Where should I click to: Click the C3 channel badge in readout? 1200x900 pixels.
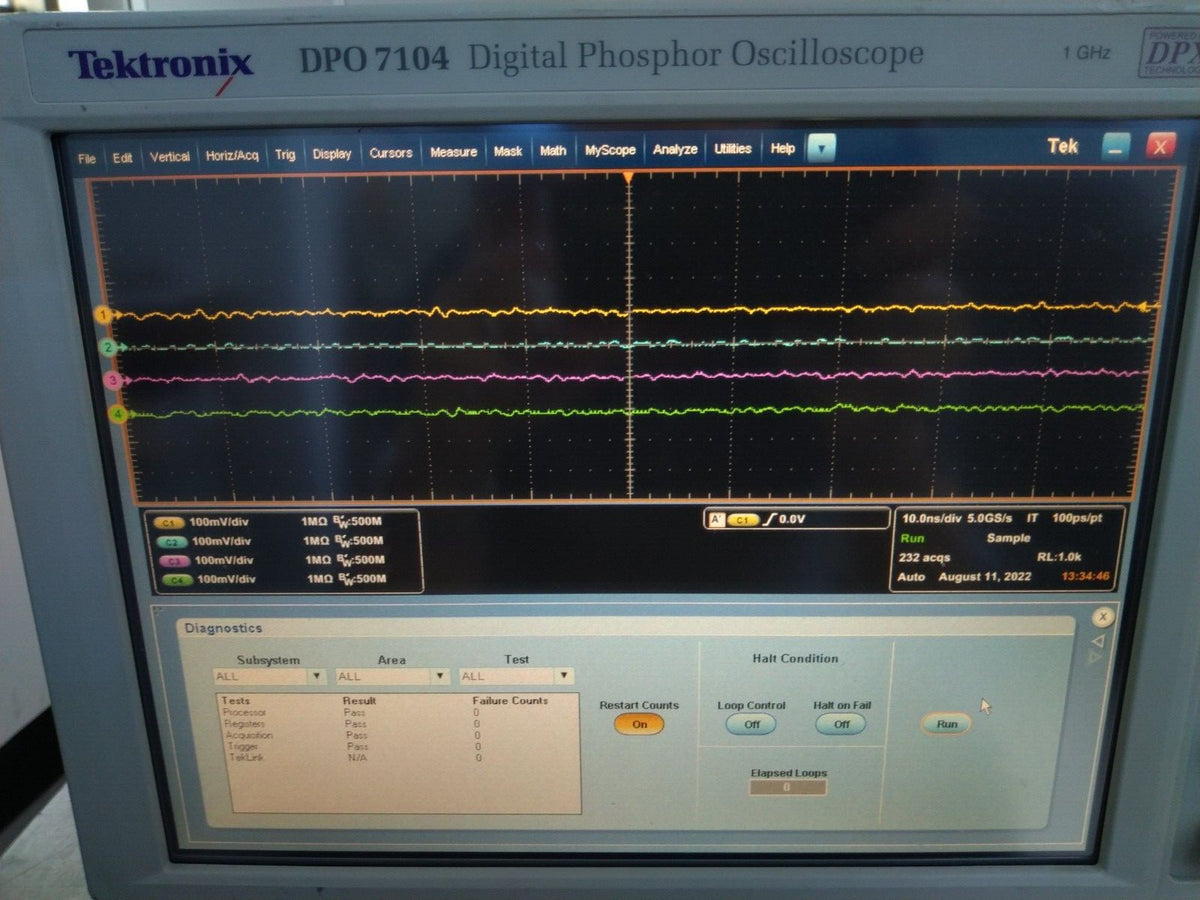(174, 561)
